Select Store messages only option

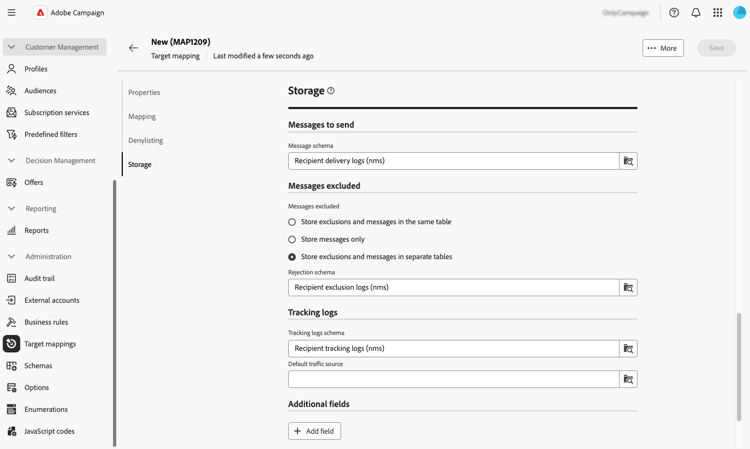tap(292, 240)
